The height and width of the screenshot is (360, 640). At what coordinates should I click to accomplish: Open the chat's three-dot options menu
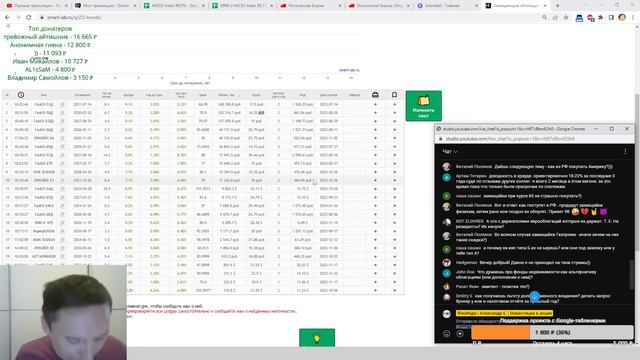(625, 151)
